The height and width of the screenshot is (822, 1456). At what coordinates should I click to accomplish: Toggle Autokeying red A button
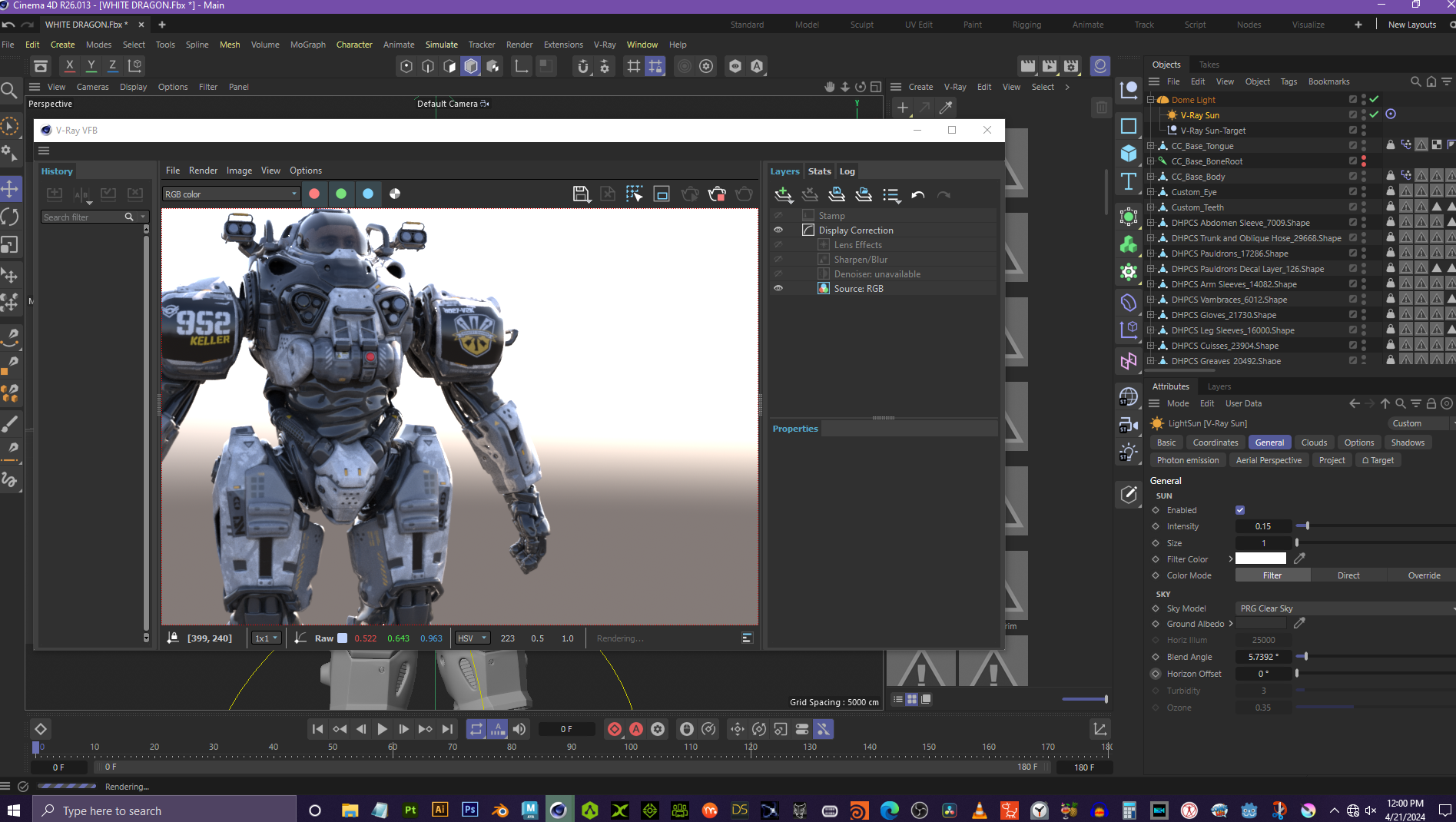click(x=636, y=729)
